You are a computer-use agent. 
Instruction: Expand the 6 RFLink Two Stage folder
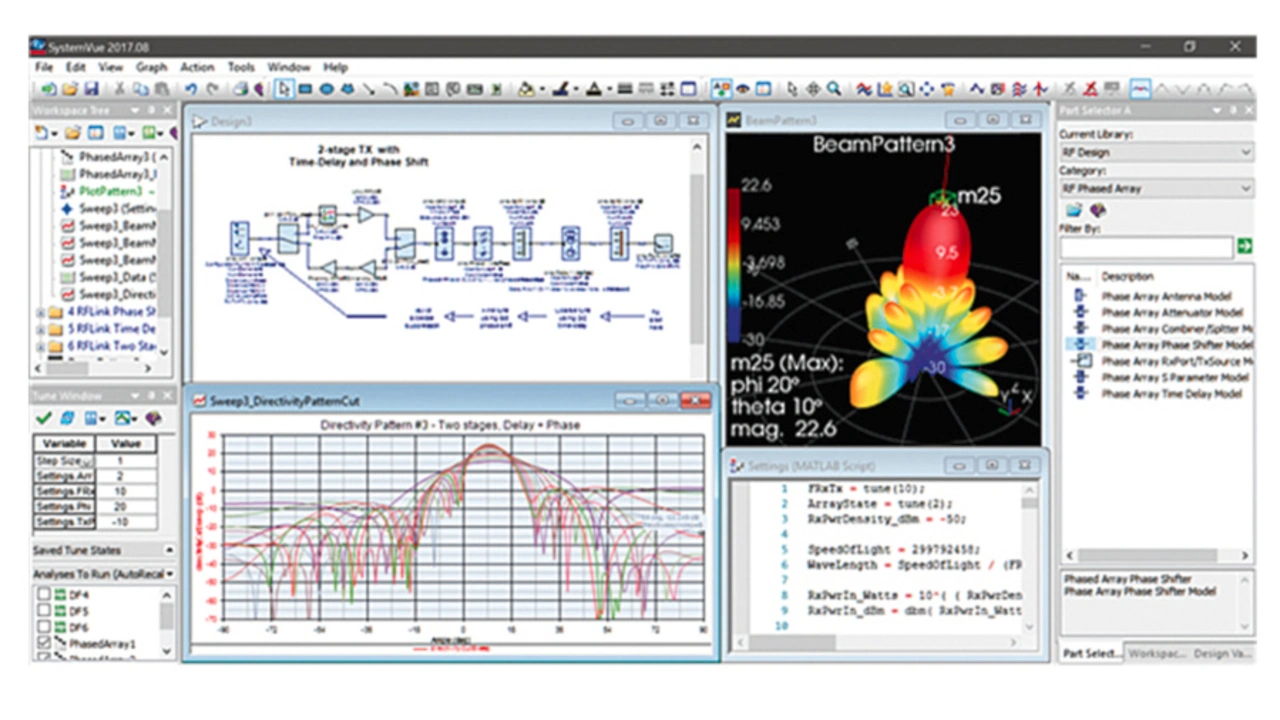tap(41, 346)
